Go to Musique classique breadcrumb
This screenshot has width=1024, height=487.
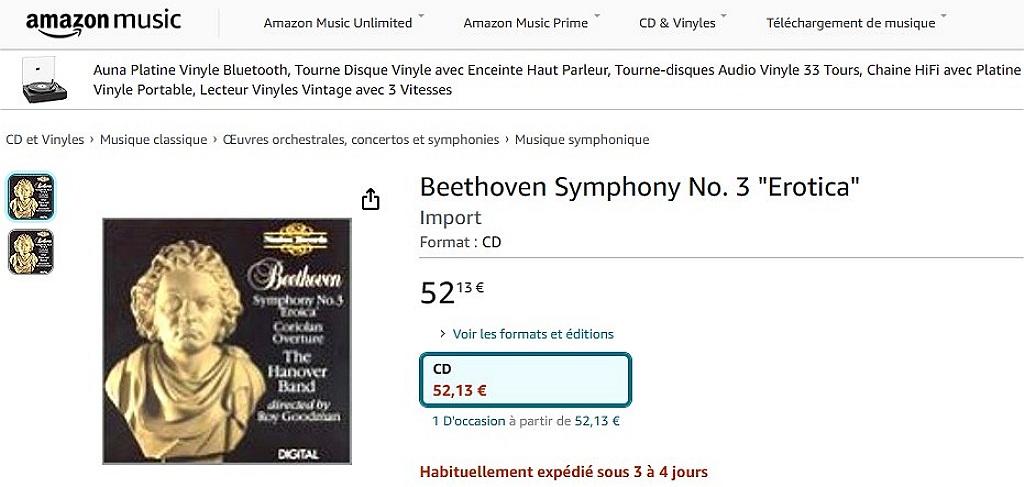click(153, 140)
